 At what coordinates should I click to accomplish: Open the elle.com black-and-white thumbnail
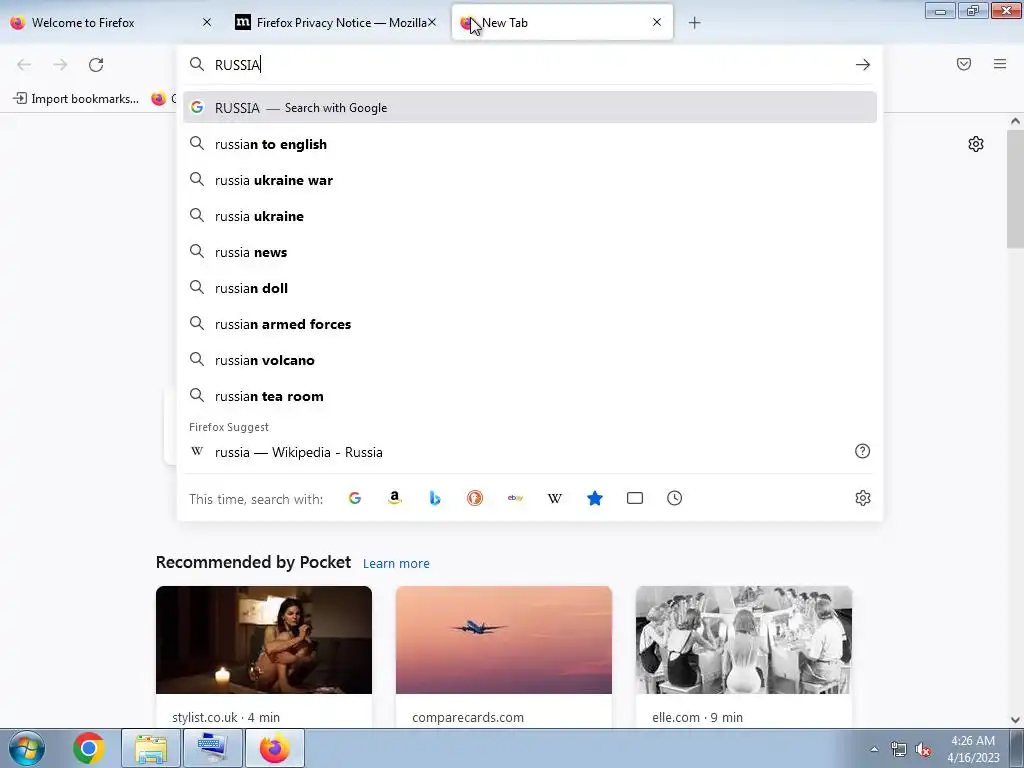[x=744, y=640]
